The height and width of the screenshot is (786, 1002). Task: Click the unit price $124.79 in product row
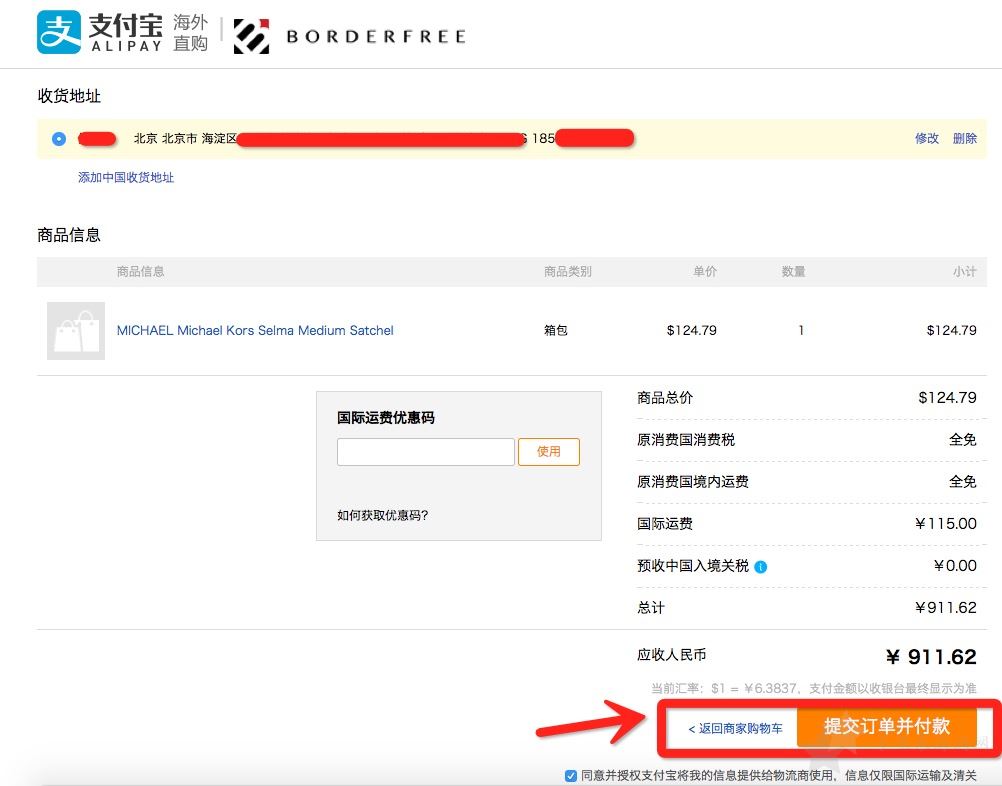tap(691, 330)
